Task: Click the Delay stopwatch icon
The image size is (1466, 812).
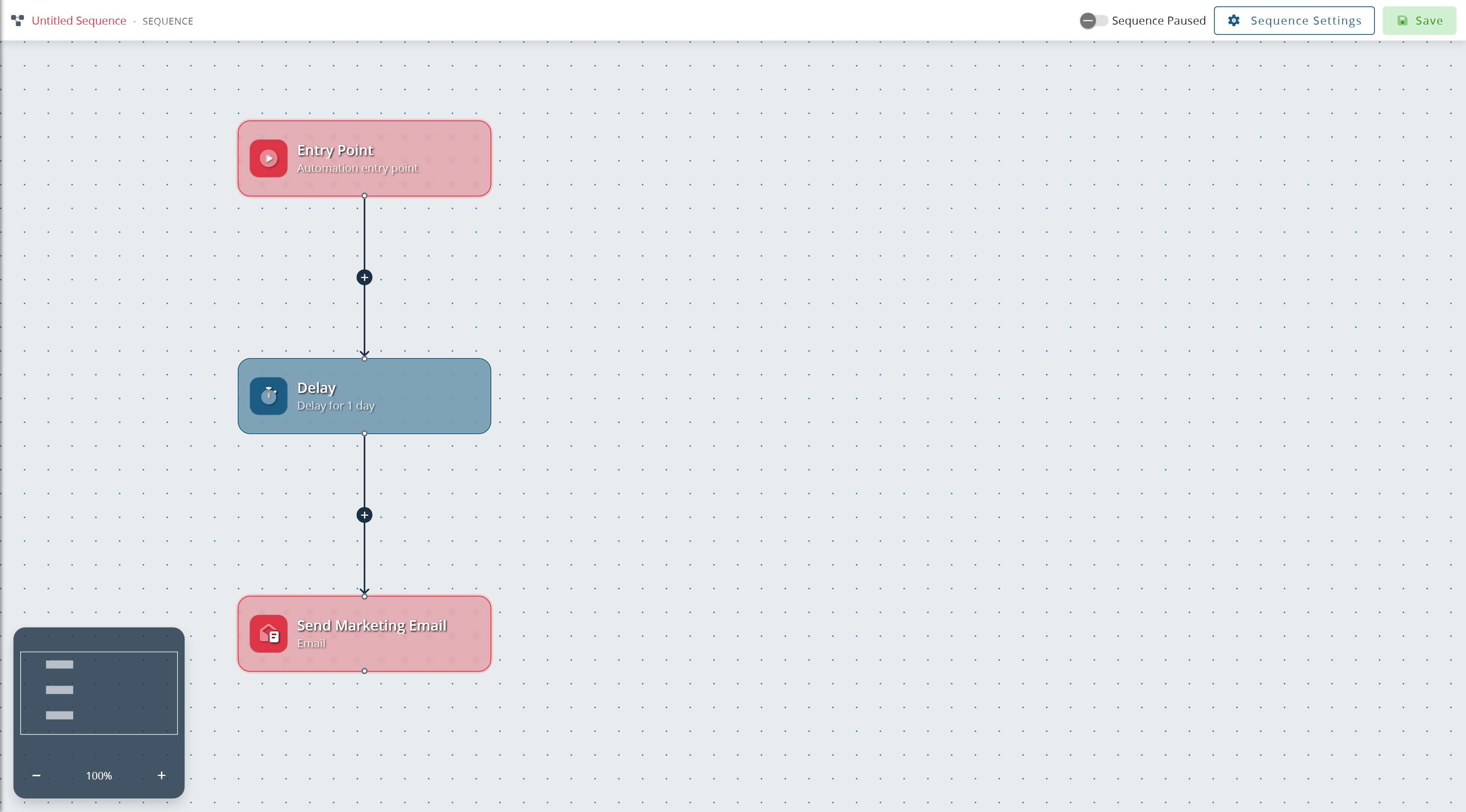Action: click(269, 396)
